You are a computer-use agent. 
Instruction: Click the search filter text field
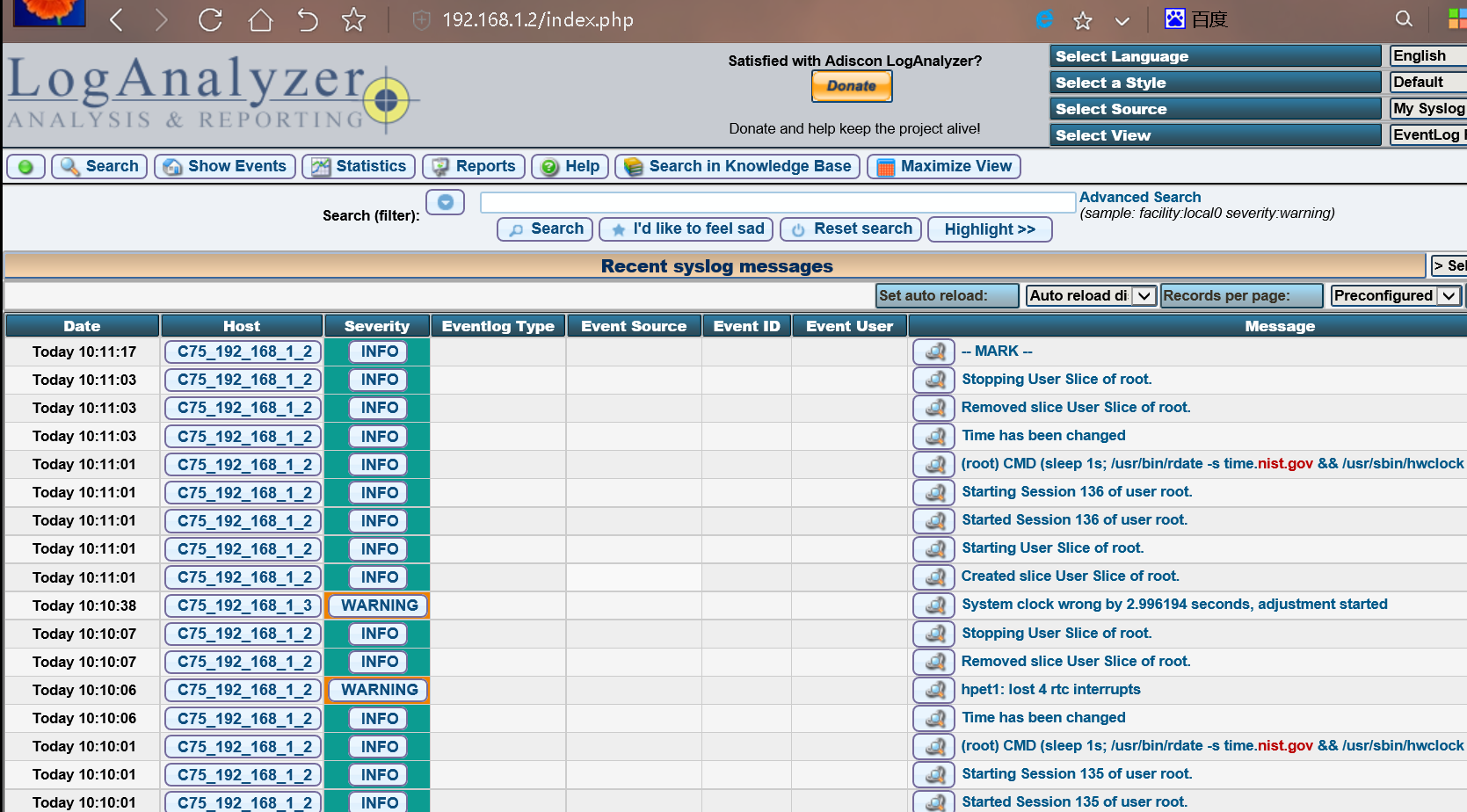tap(778, 203)
